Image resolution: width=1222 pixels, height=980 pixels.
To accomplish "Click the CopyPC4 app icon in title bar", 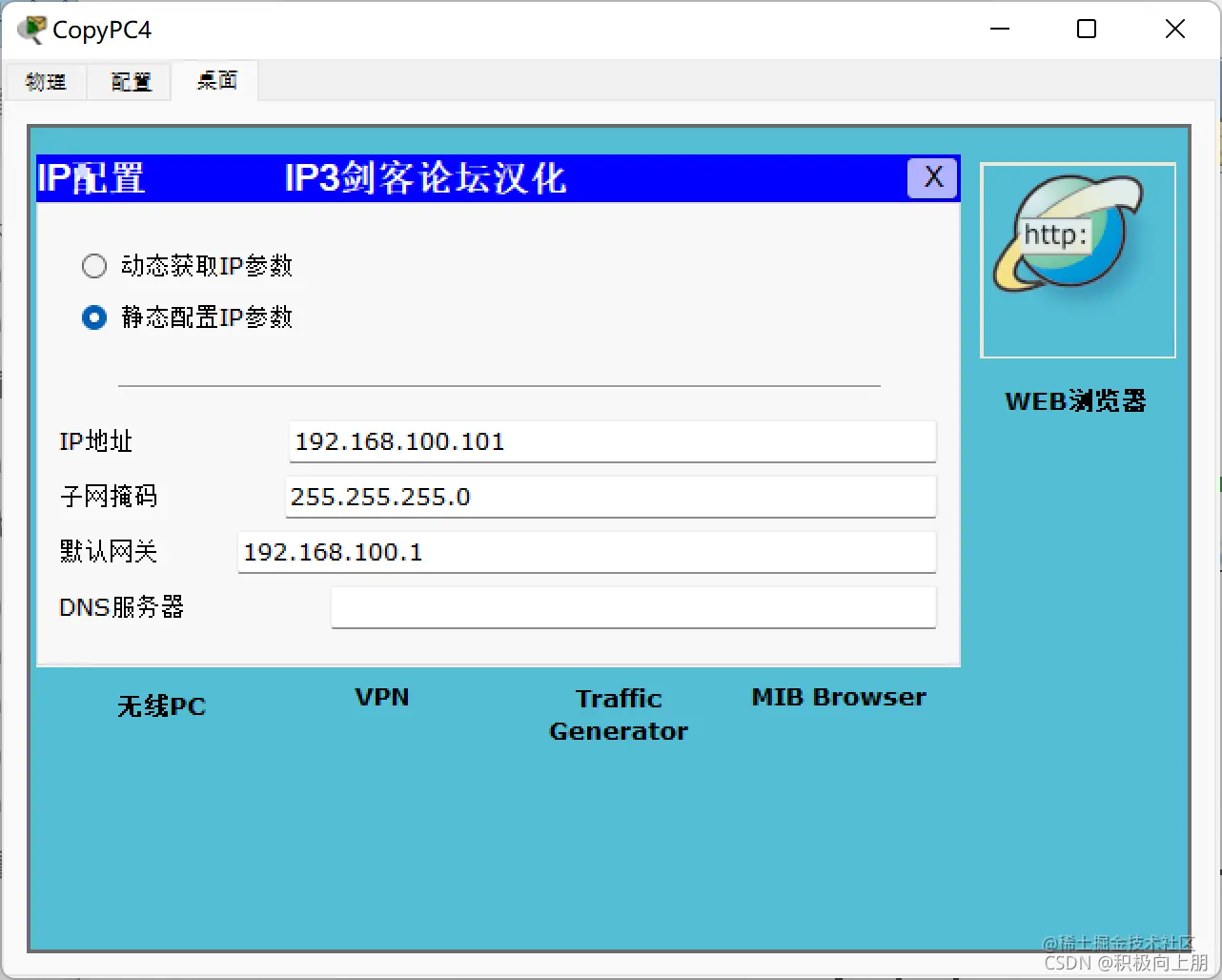I will tap(31, 30).
